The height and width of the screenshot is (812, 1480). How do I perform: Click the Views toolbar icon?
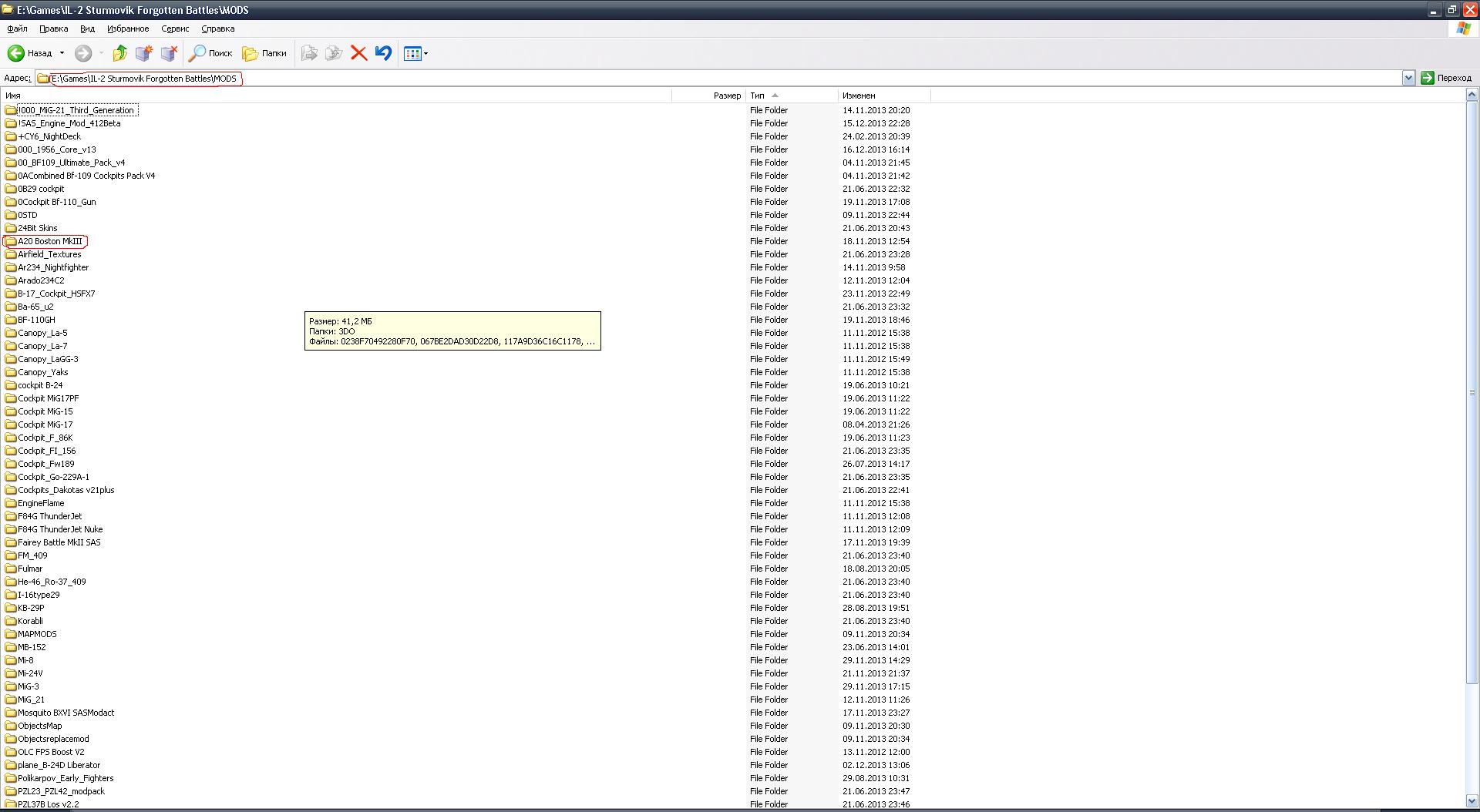[412, 53]
